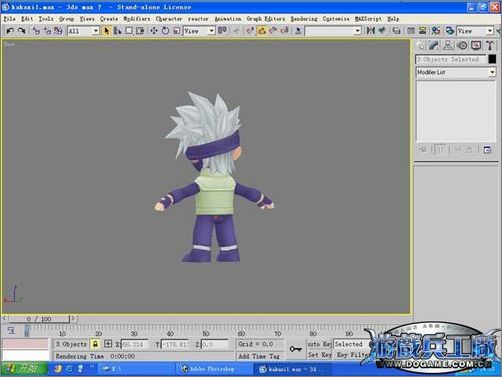This screenshot has width=502, height=377.
Task: Activate the Select Object arrow tool
Action: coord(106,31)
